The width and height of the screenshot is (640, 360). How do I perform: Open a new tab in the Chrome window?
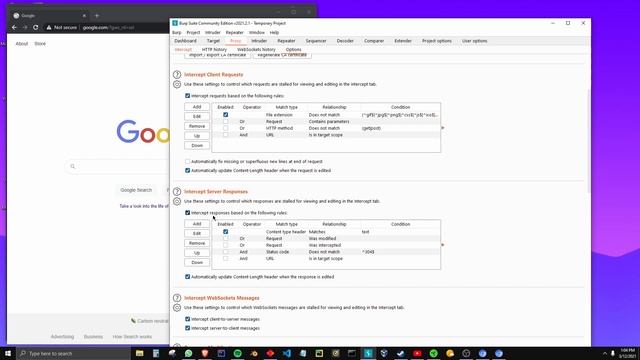(97, 16)
